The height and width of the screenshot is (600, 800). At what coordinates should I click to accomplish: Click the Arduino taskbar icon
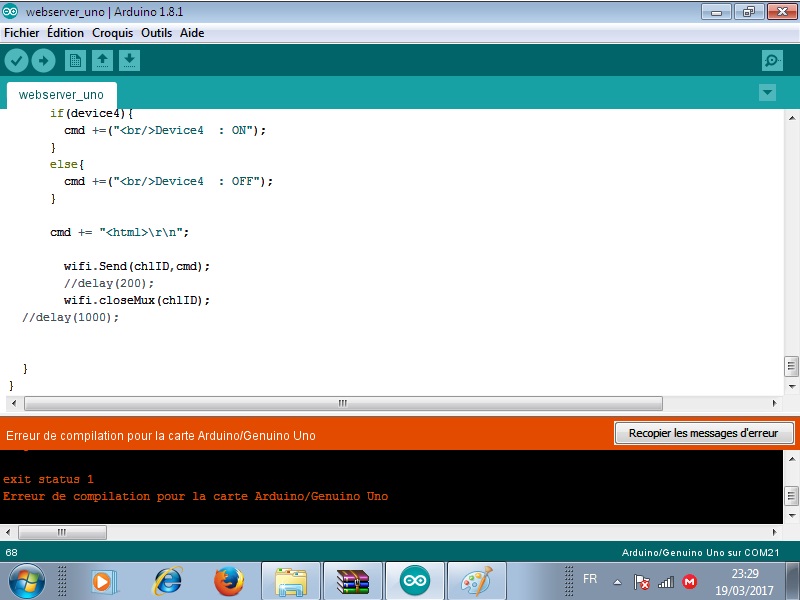tap(415, 581)
